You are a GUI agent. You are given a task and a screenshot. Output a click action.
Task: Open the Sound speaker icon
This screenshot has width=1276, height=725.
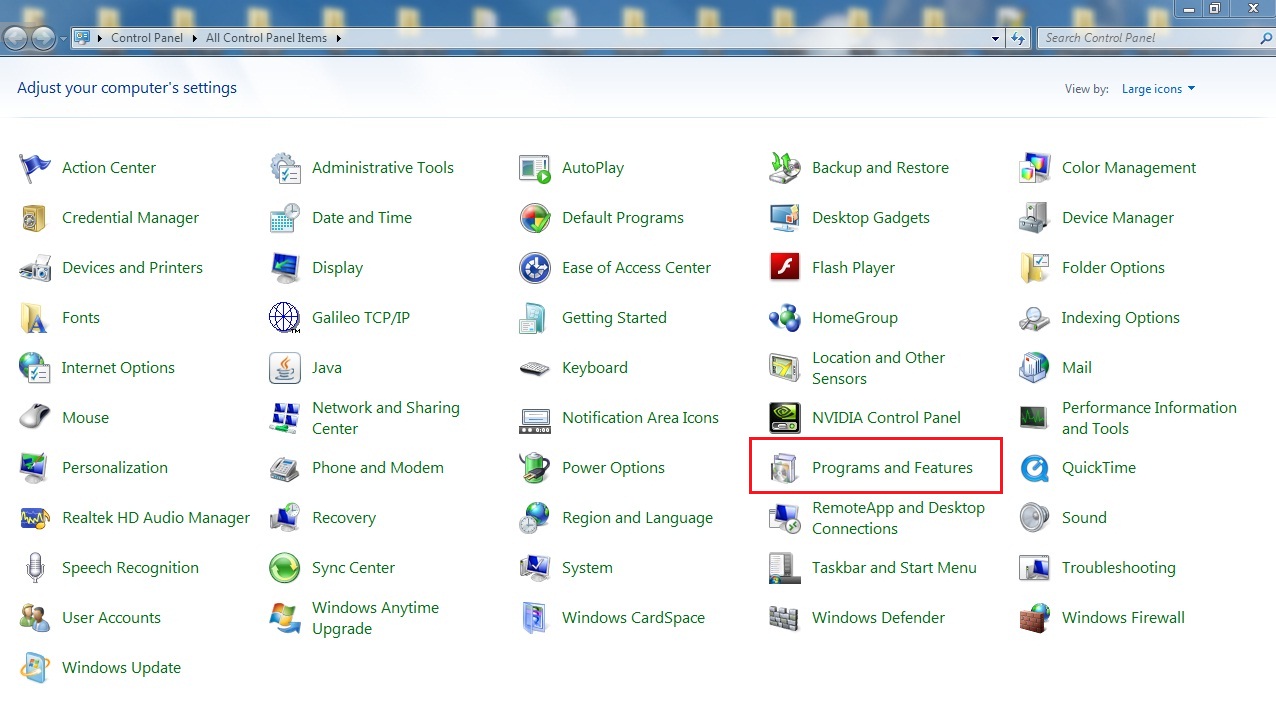1035,518
